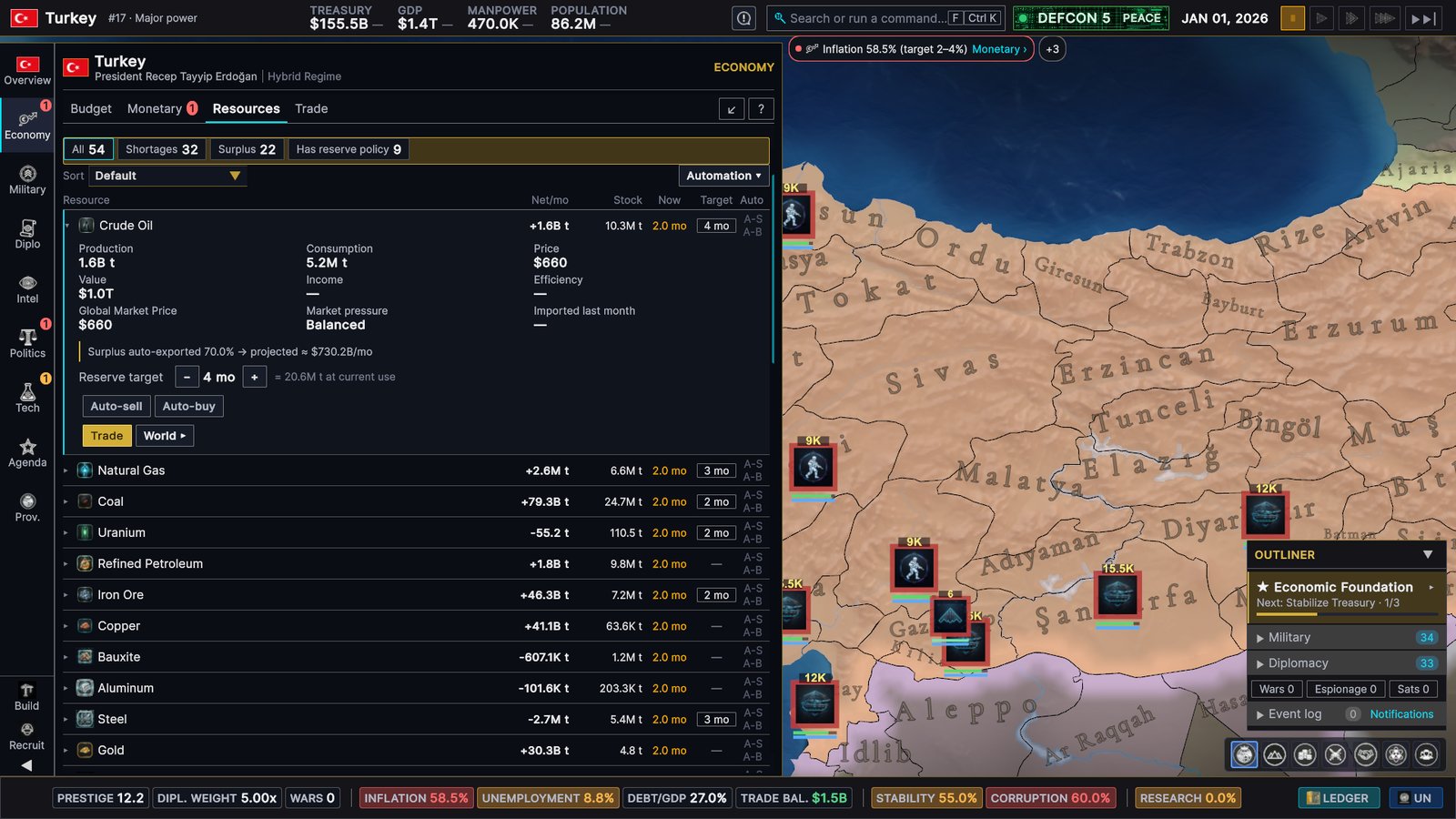The height and width of the screenshot is (819, 1456).
Task: Expand the Military section in Outliner
Action: [x=1344, y=638]
